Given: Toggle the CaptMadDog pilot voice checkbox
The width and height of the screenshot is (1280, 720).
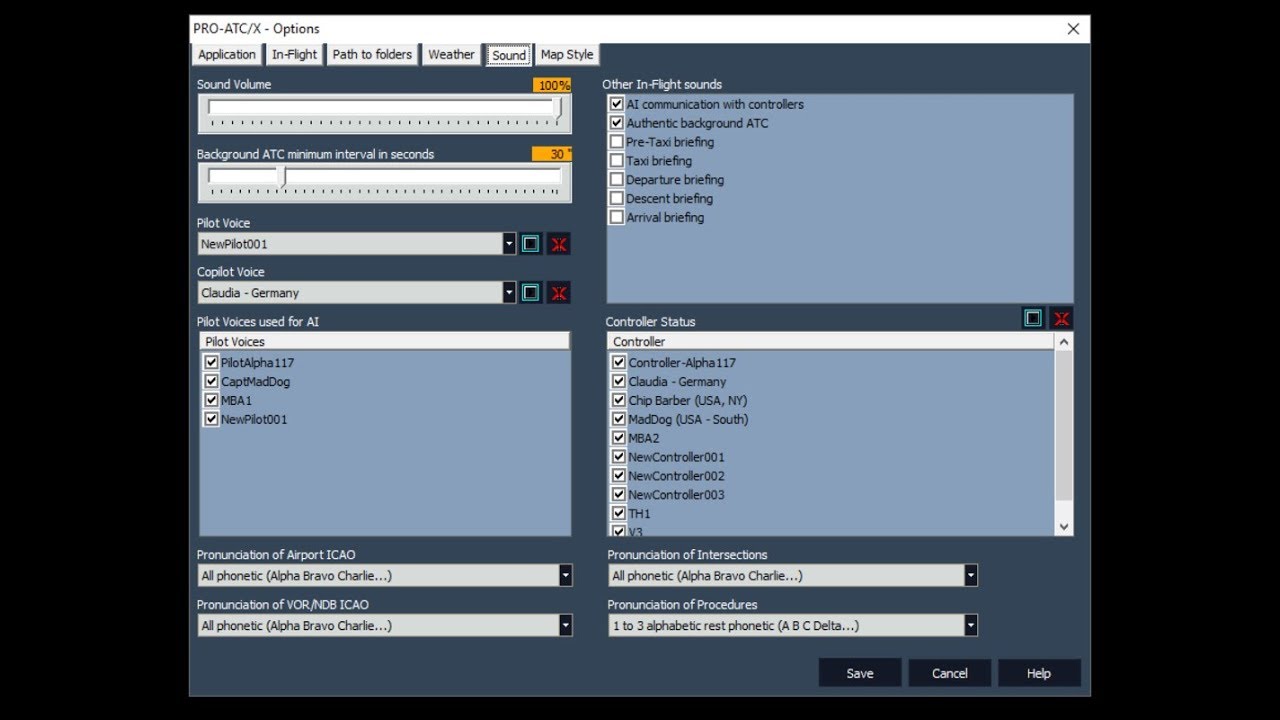Looking at the screenshot, I should 211,382.
